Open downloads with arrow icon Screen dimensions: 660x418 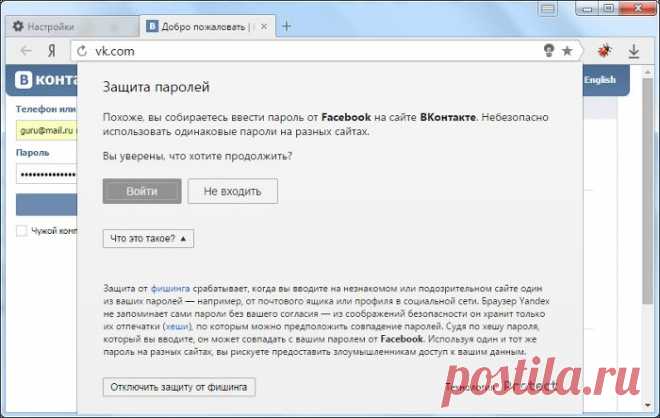pyautogui.click(x=634, y=51)
